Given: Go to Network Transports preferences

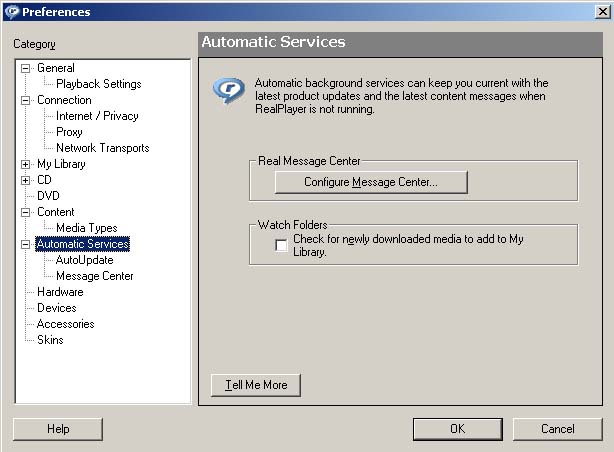Looking at the screenshot, I should coord(102,148).
